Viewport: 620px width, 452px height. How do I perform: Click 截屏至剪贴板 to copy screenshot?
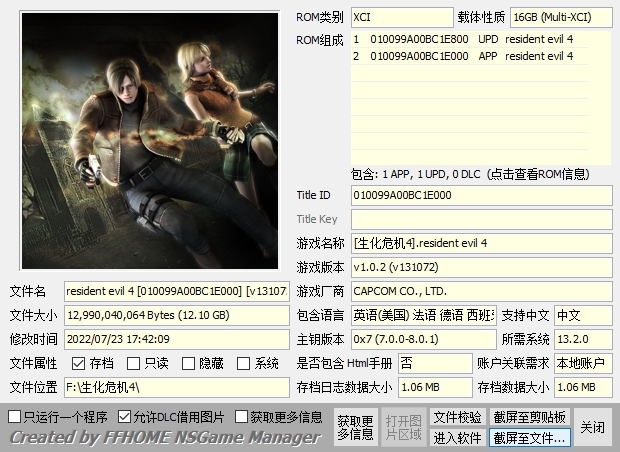[x=529, y=417]
